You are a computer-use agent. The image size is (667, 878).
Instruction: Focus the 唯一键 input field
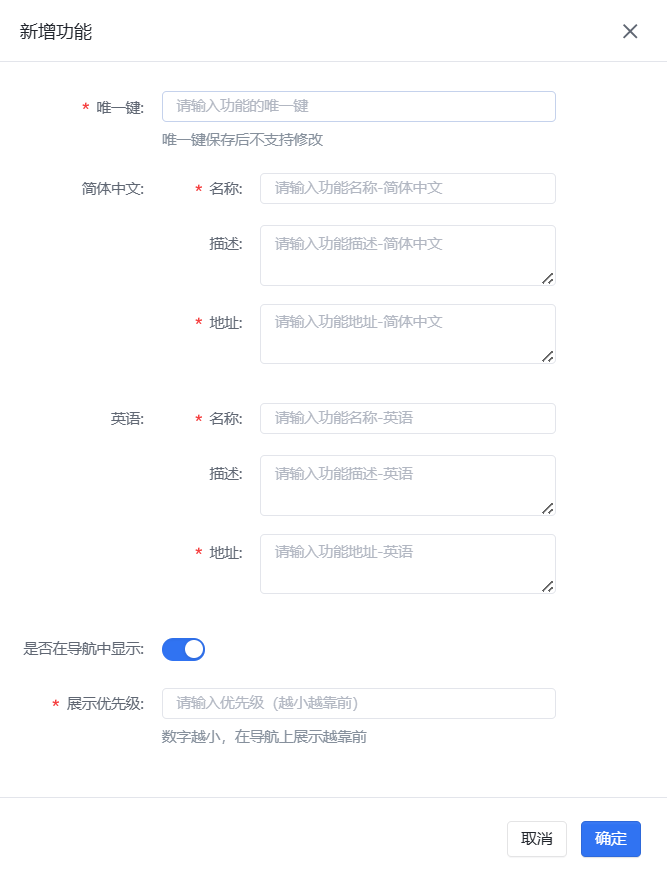(358, 107)
